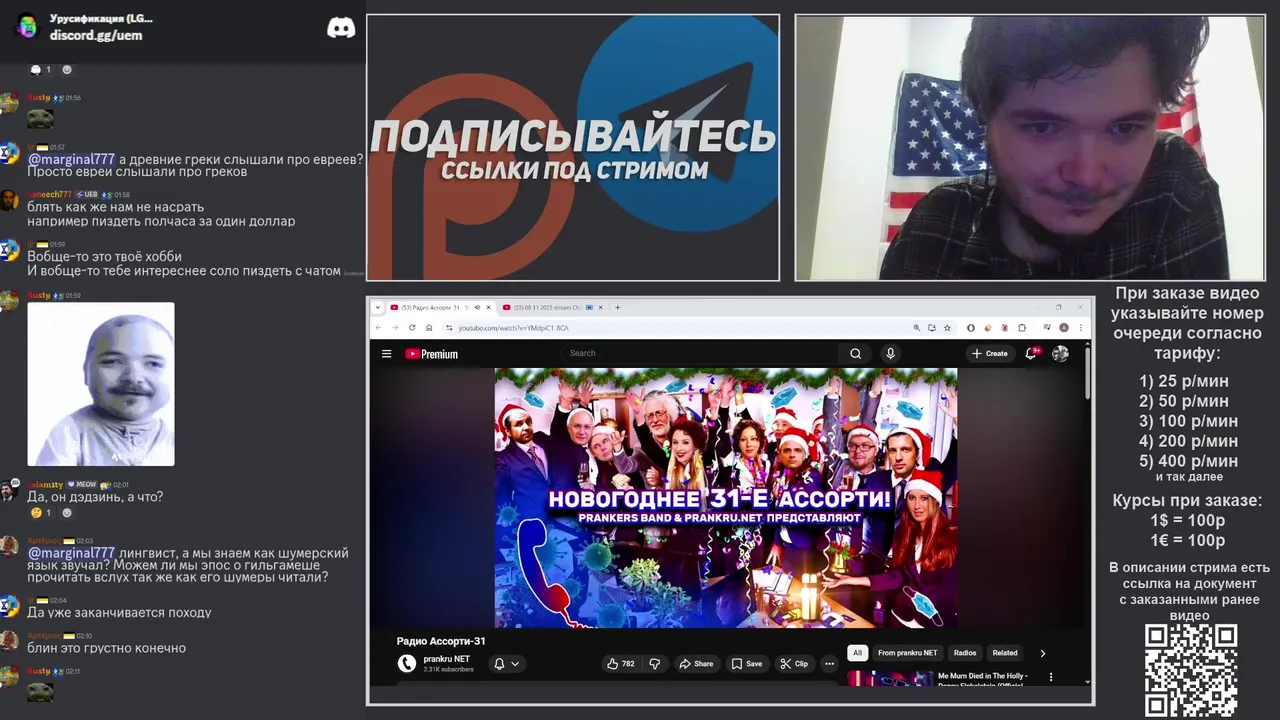The height and width of the screenshot is (720, 1280).
Task: Open the Me Mum Died video thumbnail
Action: (x=890, y=678)
